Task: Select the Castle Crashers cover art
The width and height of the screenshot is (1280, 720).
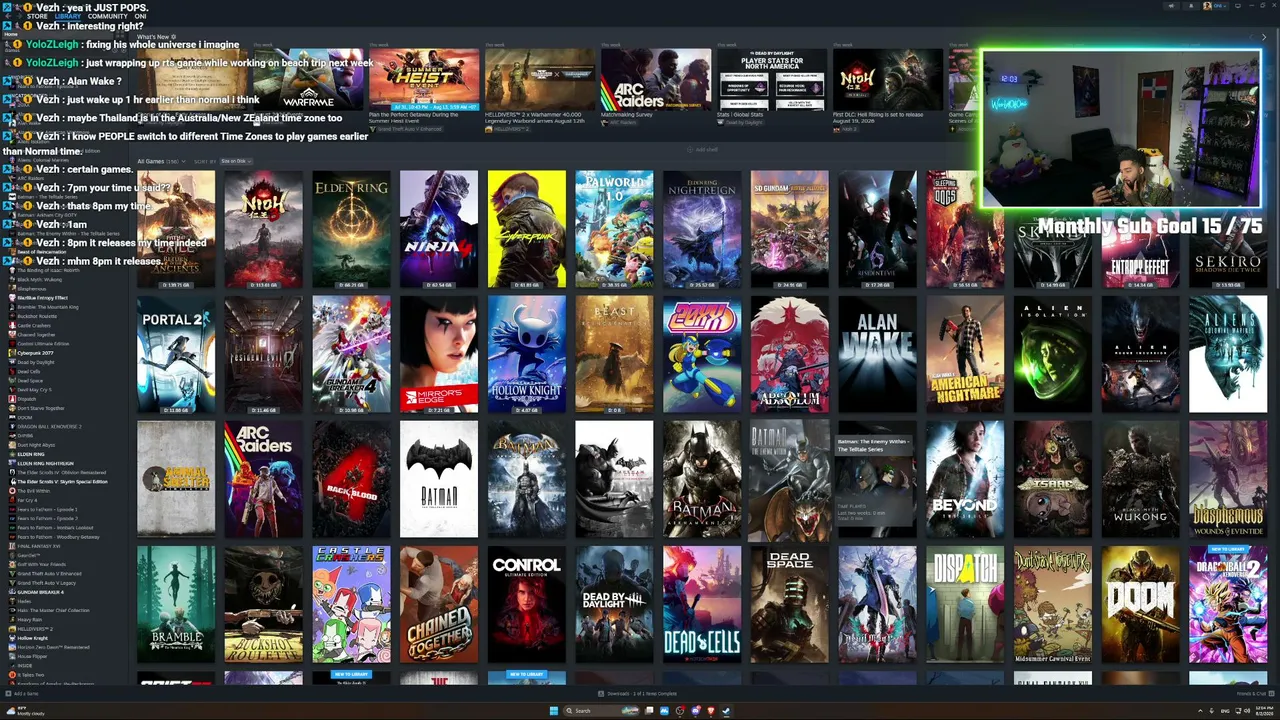Action: pos(351,604)
